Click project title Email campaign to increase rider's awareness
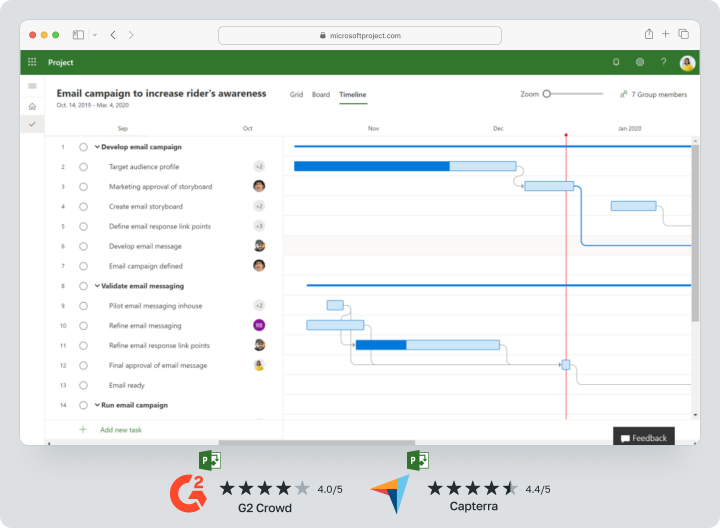This screenshot has width=720, height=528. click(161, 93)
